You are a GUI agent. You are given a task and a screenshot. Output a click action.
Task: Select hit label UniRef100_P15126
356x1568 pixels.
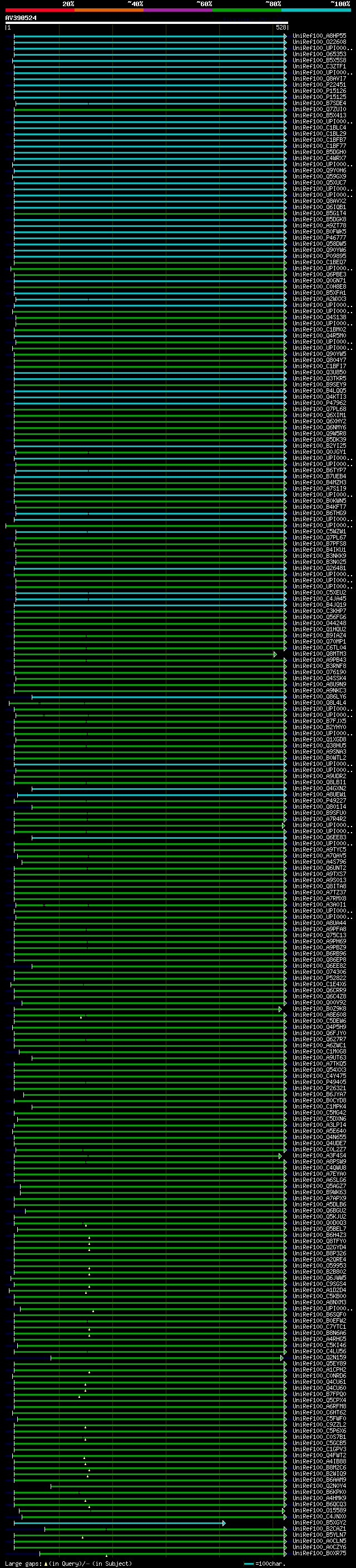[319, 91]
